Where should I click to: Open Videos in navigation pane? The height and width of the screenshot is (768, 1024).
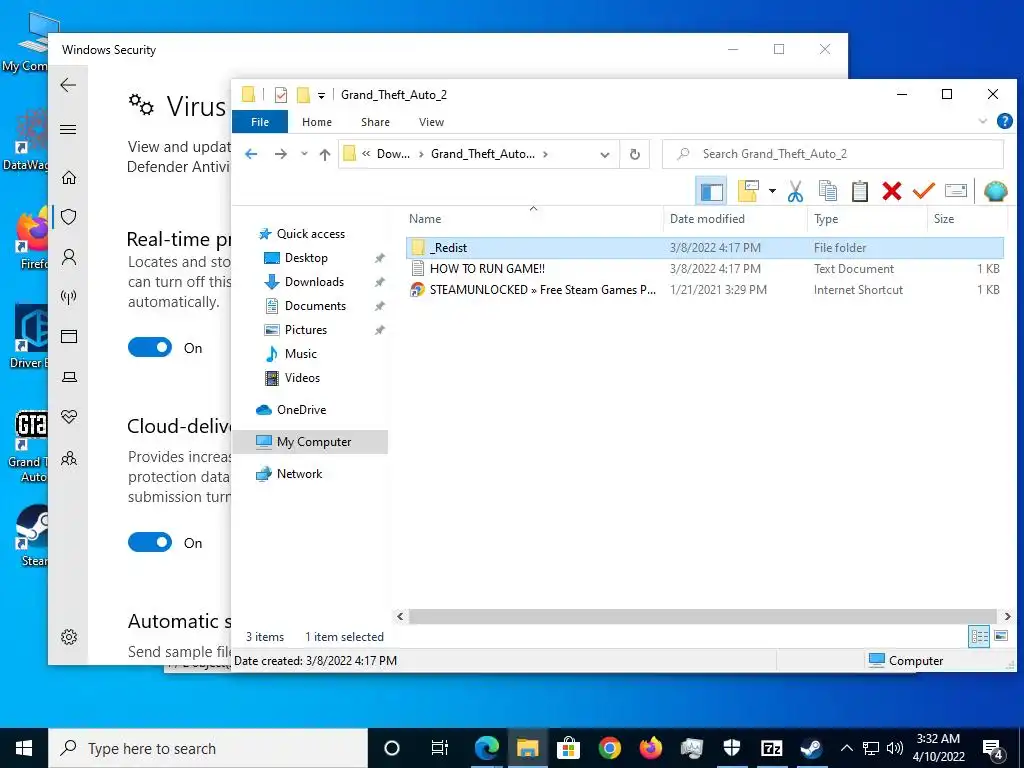[x=302, y=377]
